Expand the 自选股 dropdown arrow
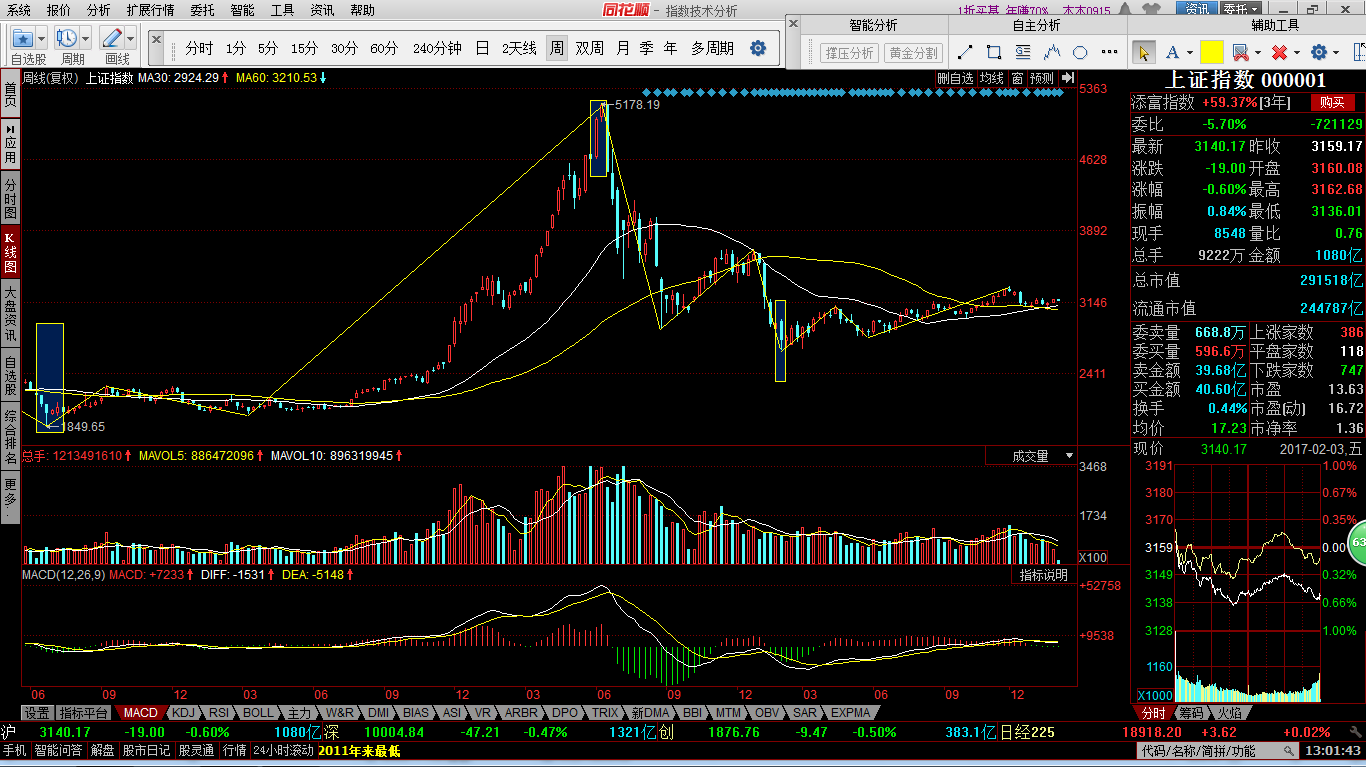 point(43,39)
